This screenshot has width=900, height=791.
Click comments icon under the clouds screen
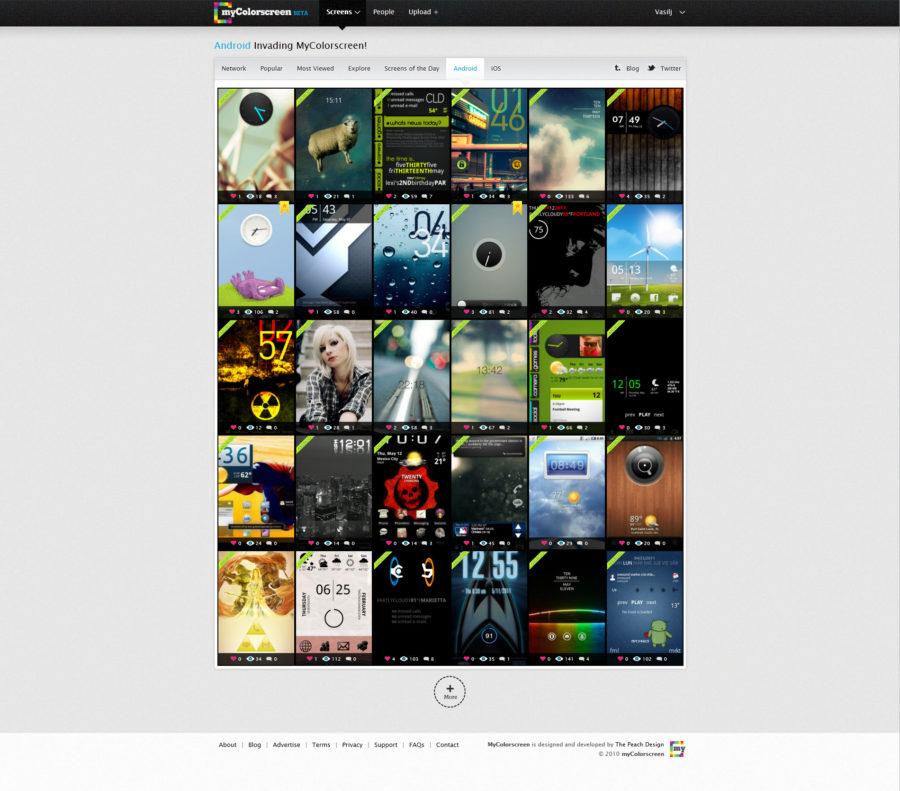click(x=582, y=196)
